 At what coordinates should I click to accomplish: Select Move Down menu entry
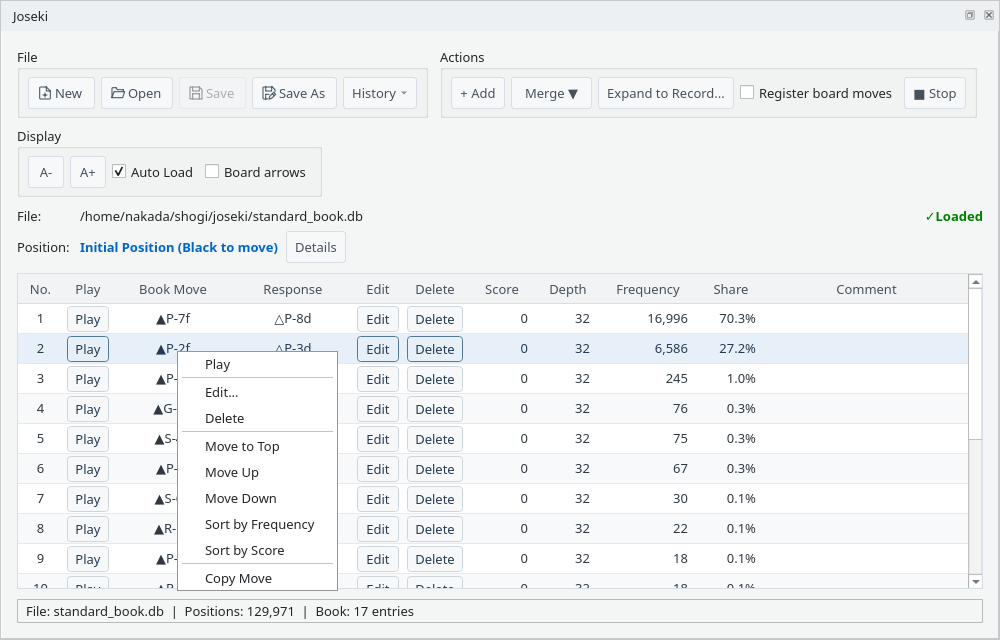[257, 498]
